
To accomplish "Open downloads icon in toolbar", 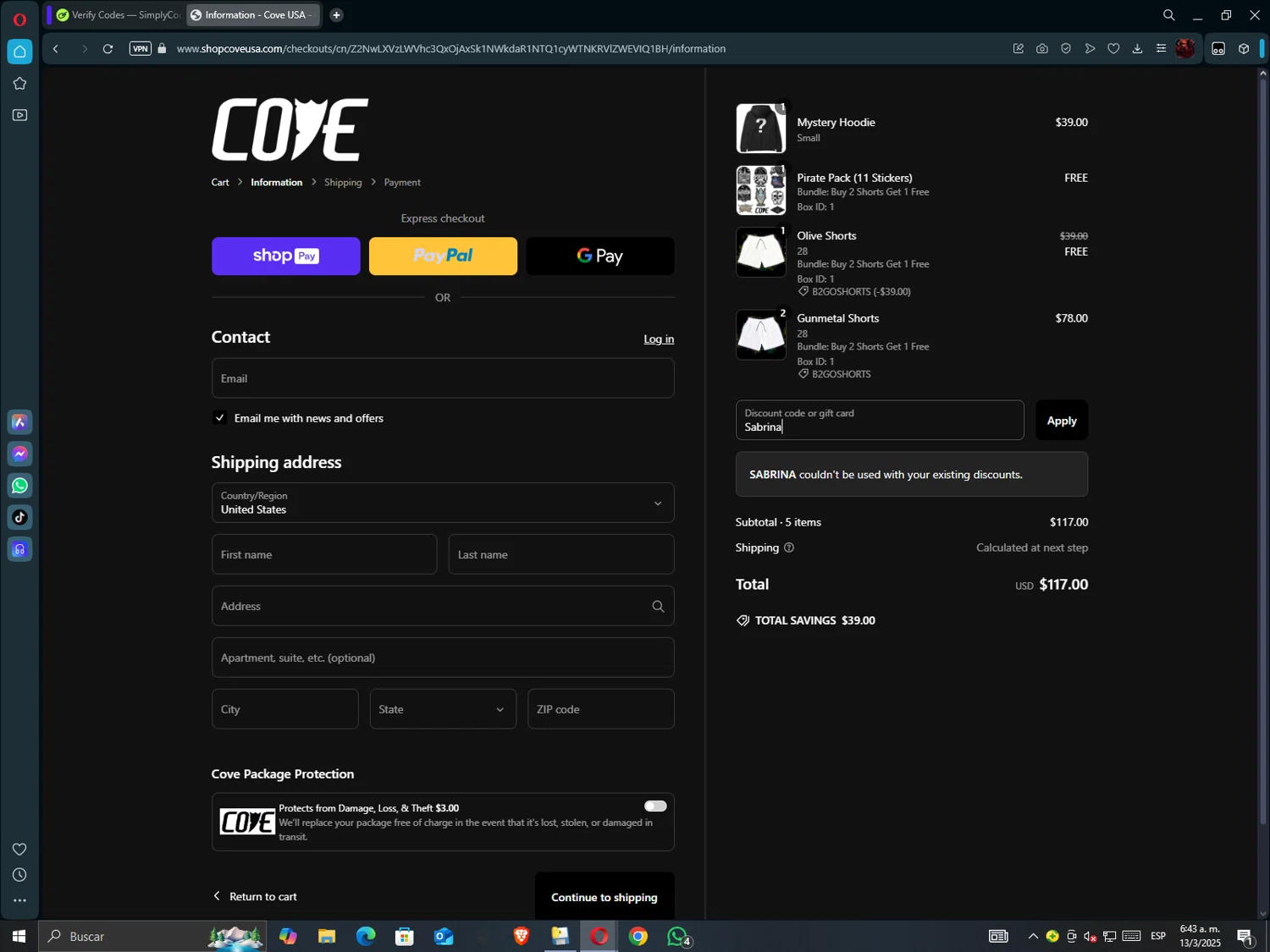I will pos(1137,49).
